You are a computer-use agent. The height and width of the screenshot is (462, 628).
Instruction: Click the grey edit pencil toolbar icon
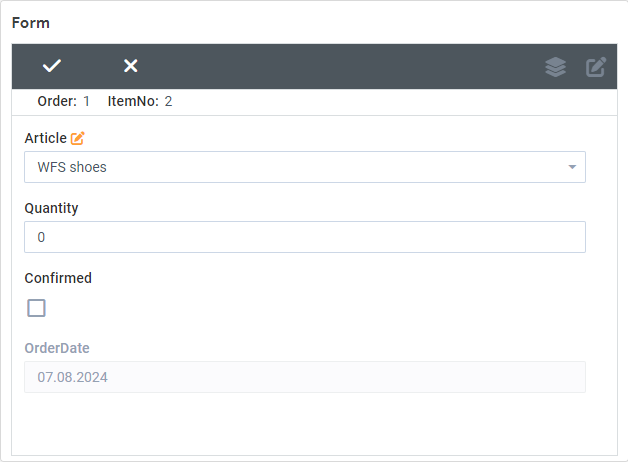click(596, 67)
